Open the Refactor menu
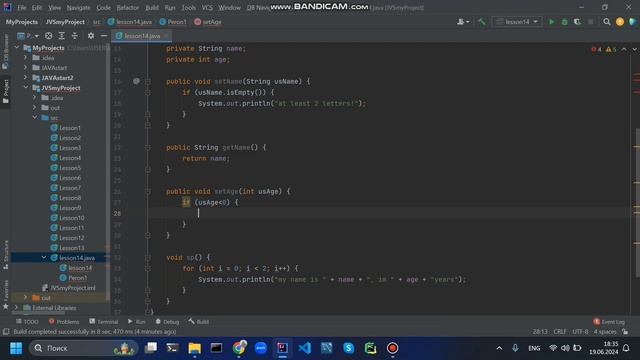The image size is (640, 360). coord(127,8)
